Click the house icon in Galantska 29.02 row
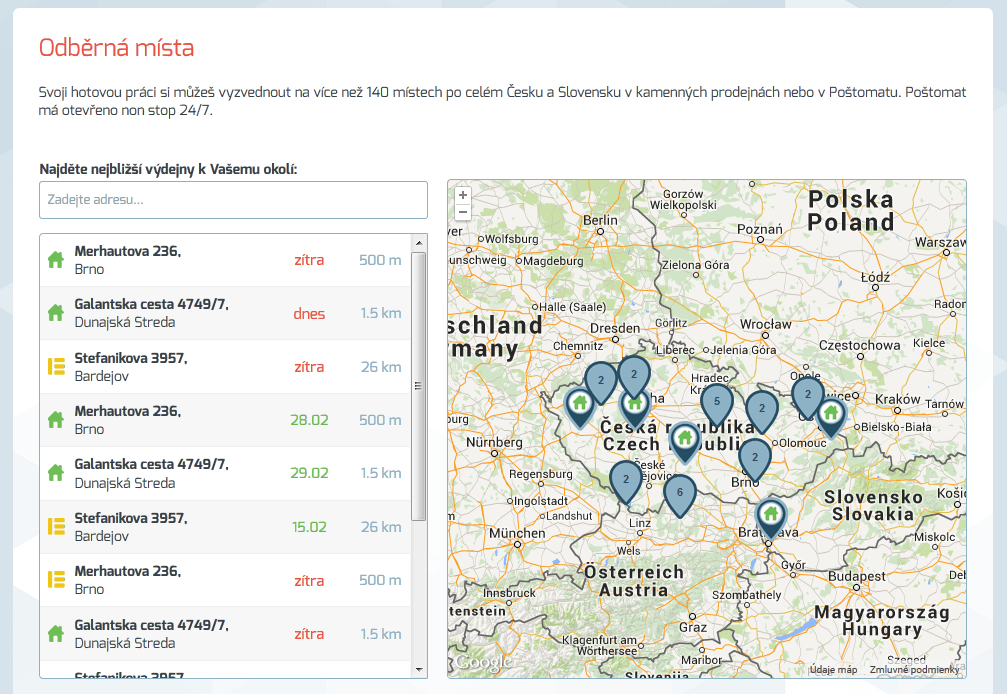This screenshot has width=1007, height=694. click(56, 473)
